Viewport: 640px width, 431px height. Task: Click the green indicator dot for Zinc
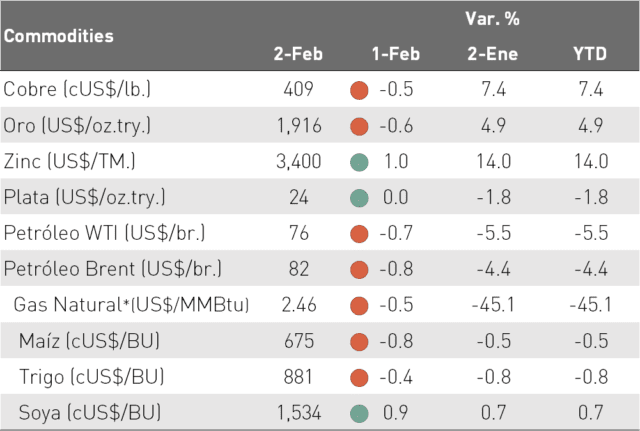click(359, 162)
